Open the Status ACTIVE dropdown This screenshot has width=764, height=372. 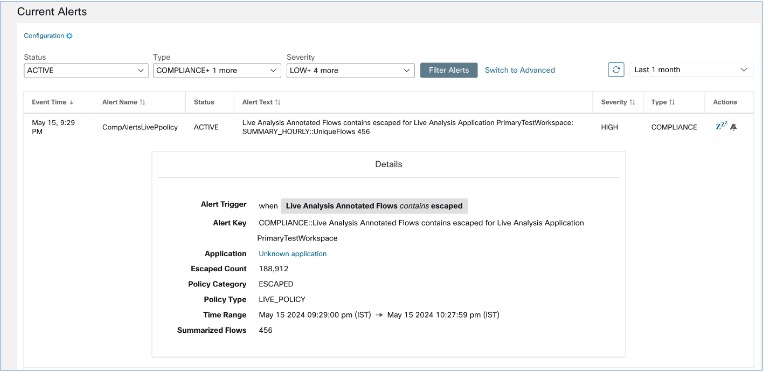[86, 70]
